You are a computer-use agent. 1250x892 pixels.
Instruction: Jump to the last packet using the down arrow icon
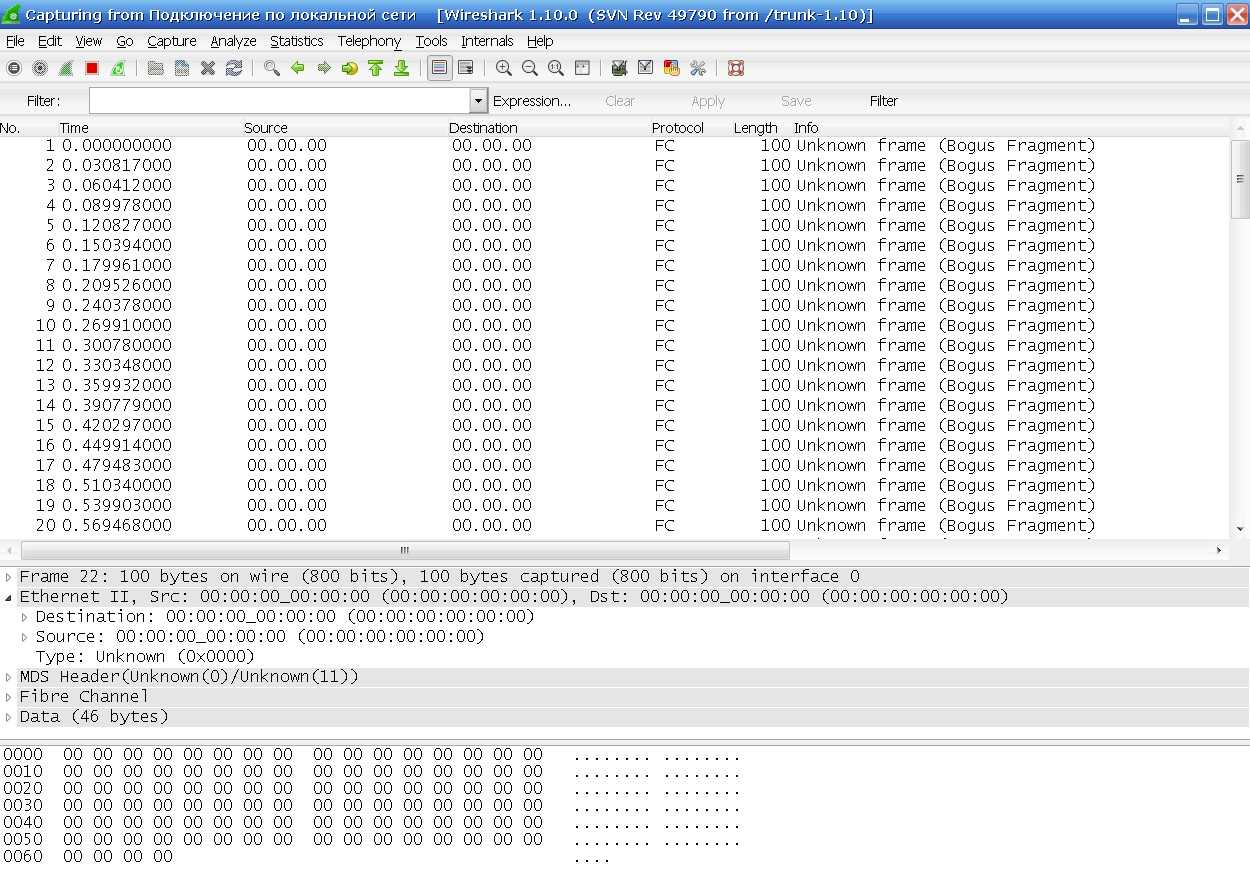[402, 68]
